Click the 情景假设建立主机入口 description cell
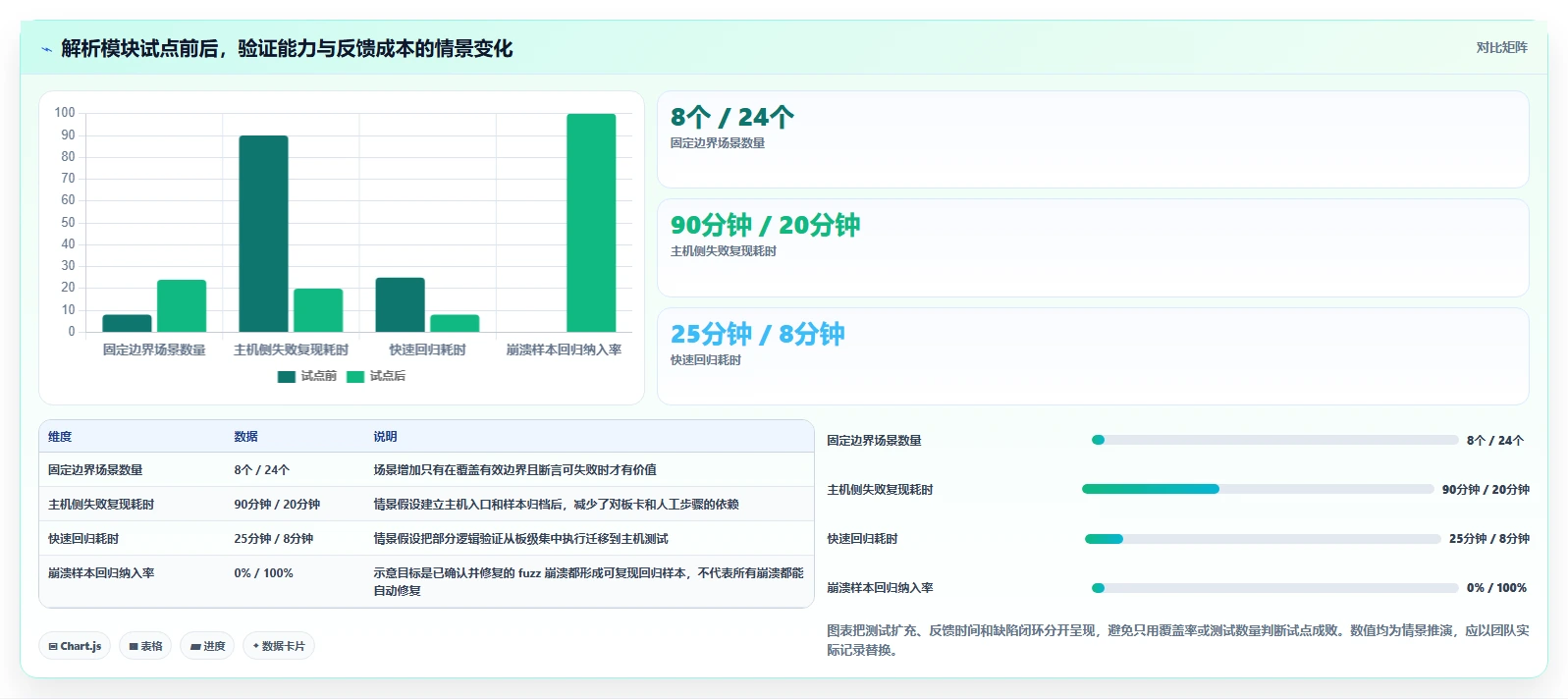This screenshot has height=699, width=1568. [556, 505]
